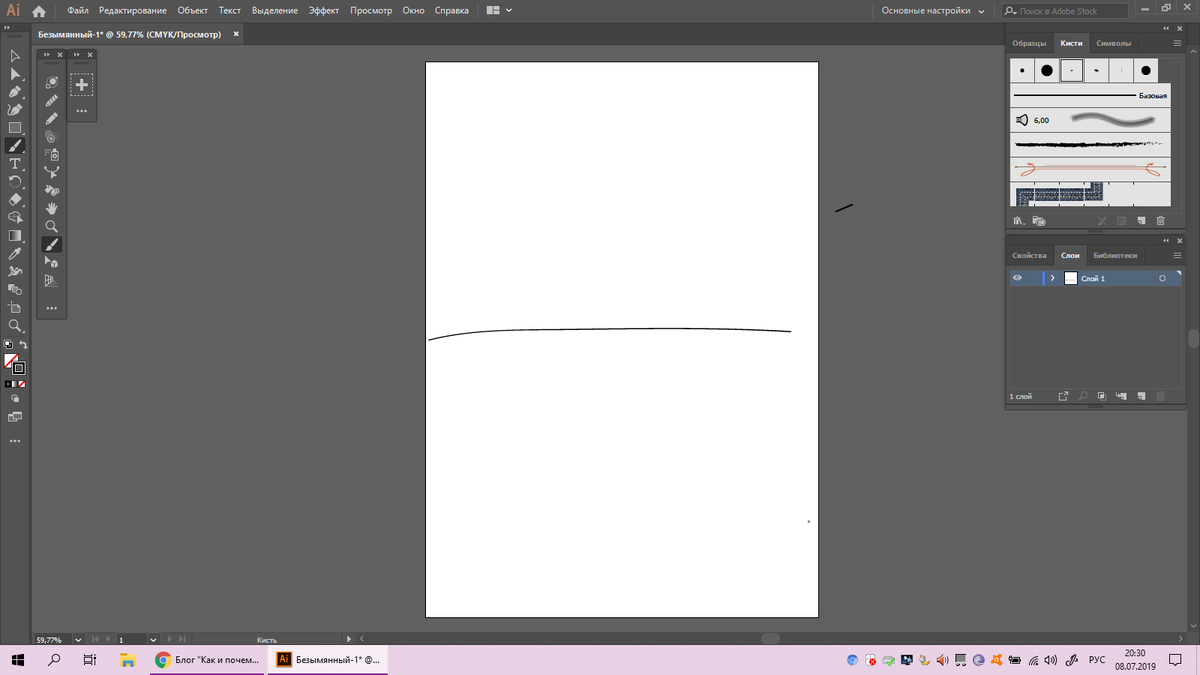Screen dimensions: 1200x675
Task: Select the Selection tool arrow
Action: pyautogui.click(x=15, y=56)
